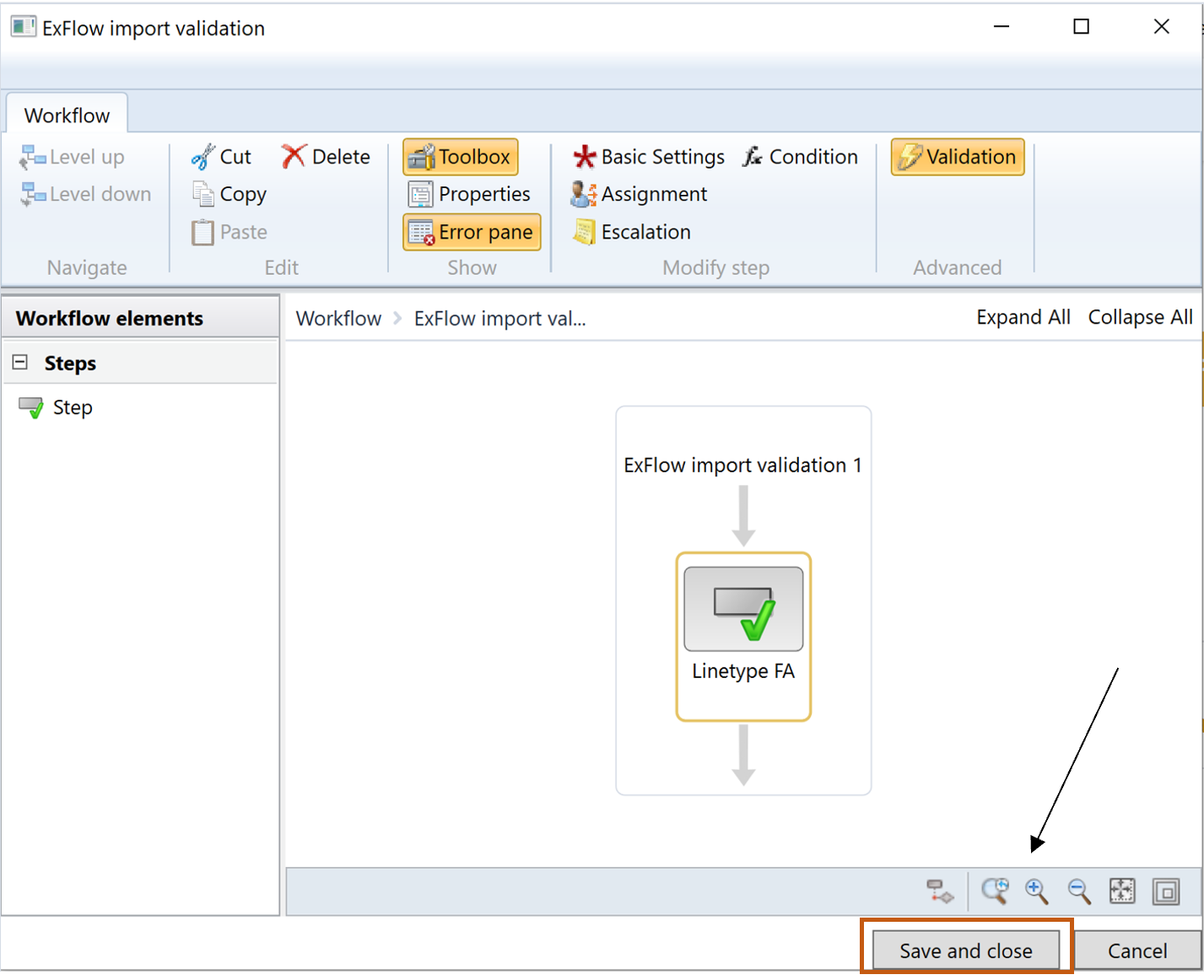Image resolution: width=1204 pixels, height=980 pixels.
Task: Click the ExFlow import val... breadcrumb
Action: (499, 319)
